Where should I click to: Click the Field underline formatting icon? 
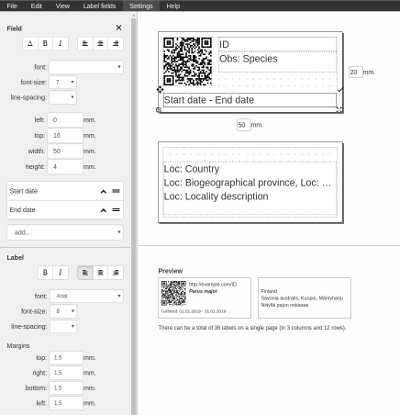pos(30,43)
